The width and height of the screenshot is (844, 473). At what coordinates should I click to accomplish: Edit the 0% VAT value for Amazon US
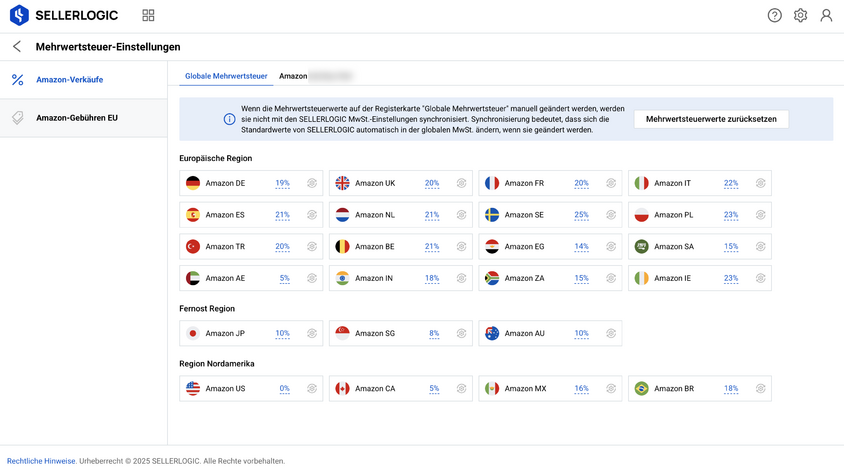(285, 389)
